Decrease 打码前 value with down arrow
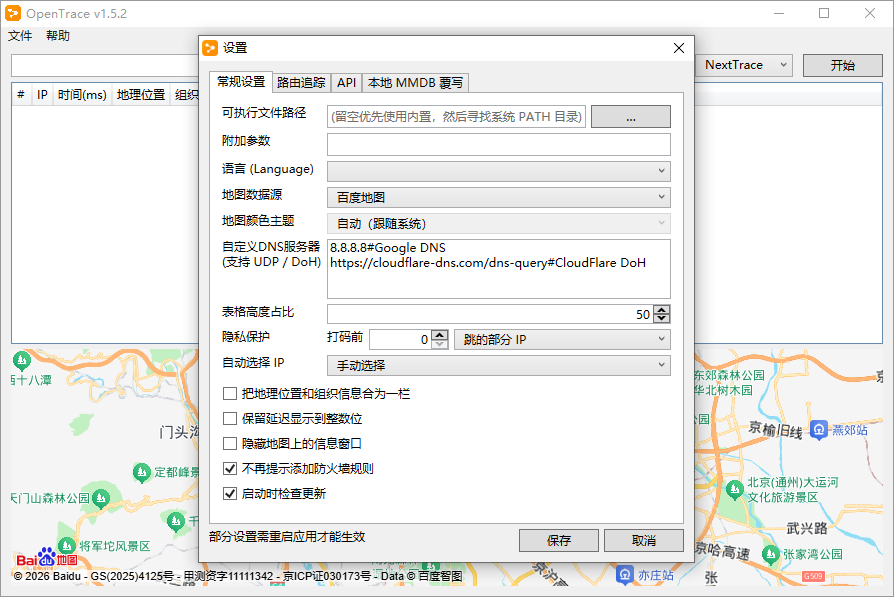Image resolution: width=894 pixels, height=597 pixels. tap(440, 343)
